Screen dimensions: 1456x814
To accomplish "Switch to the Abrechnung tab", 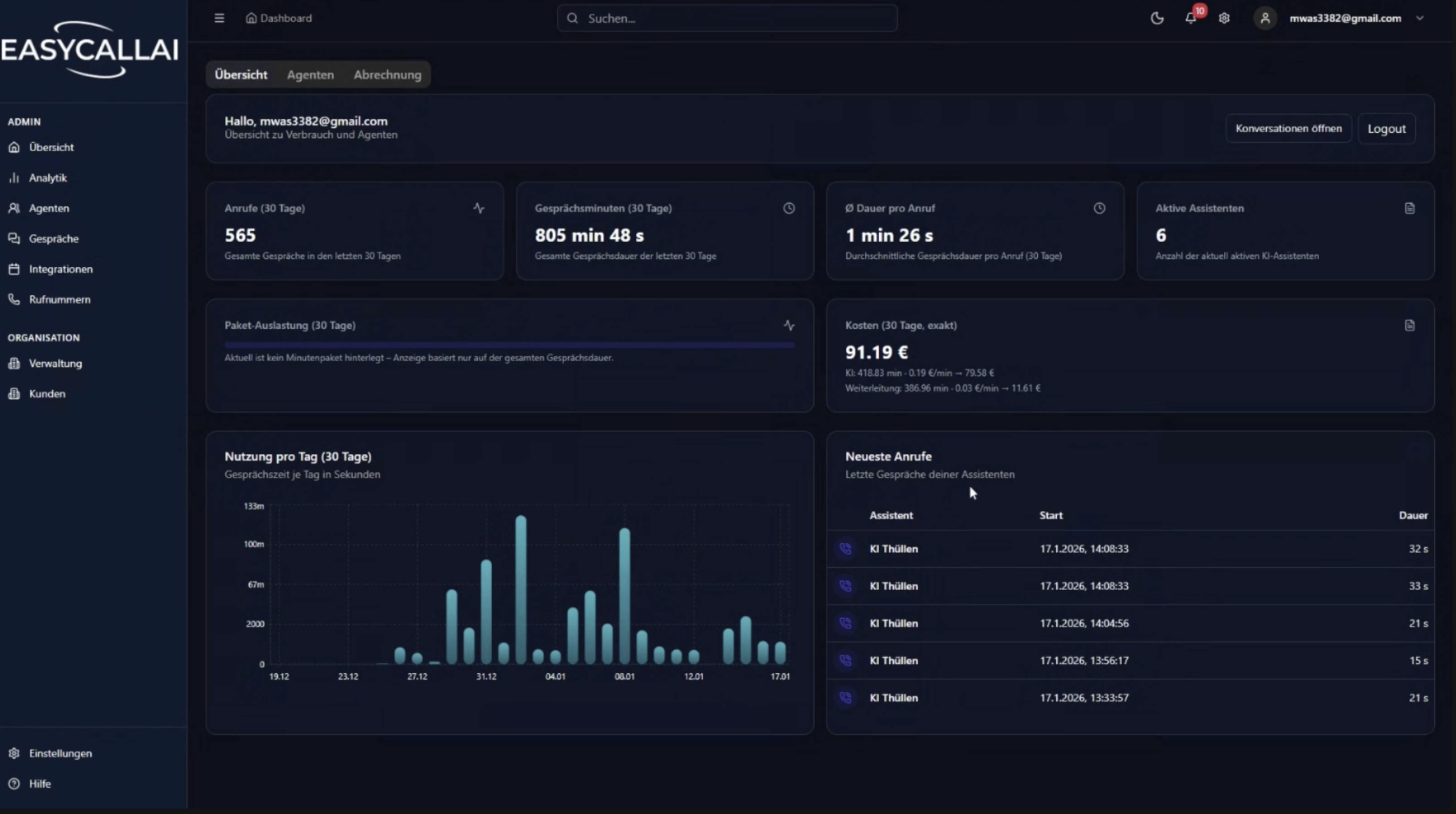I will coord(387,75).
